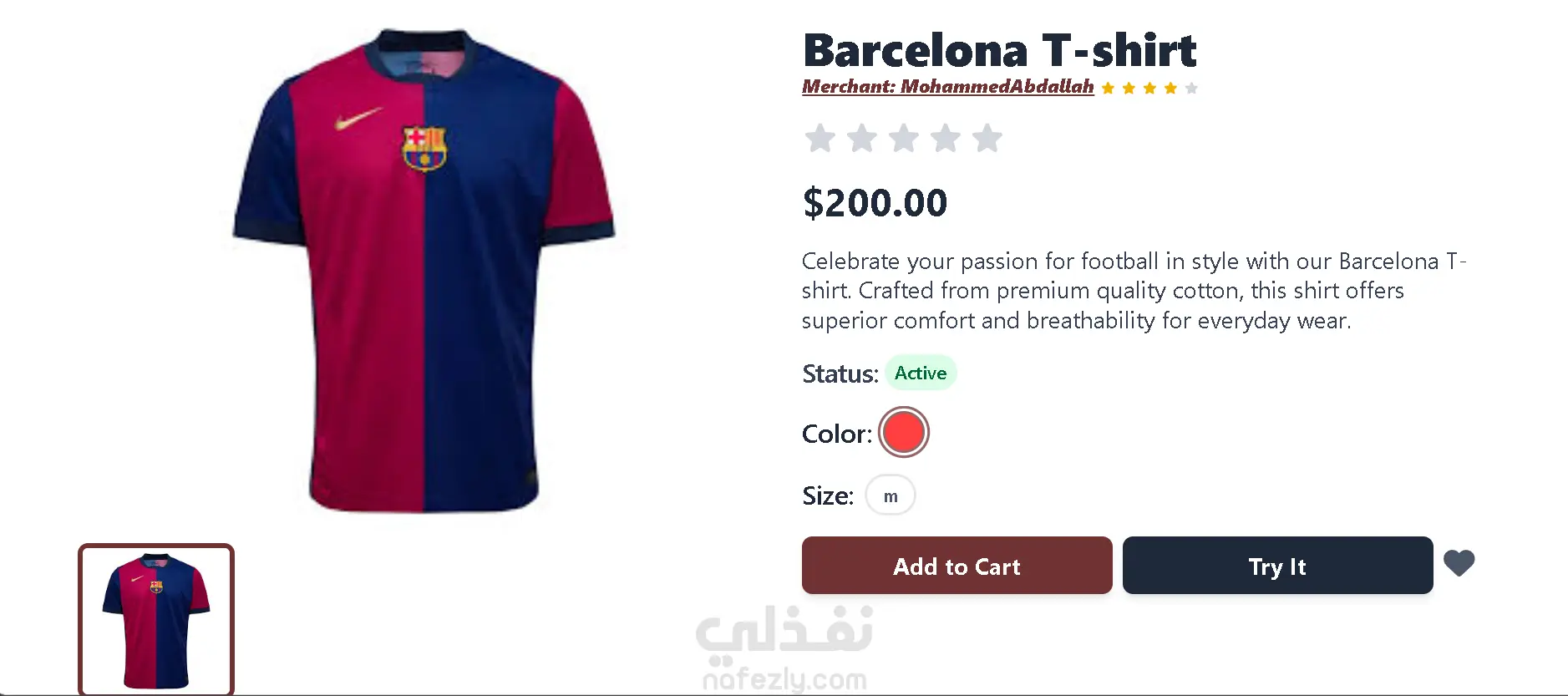Select size m option
1568x696 pixels.
click(891, 495)
